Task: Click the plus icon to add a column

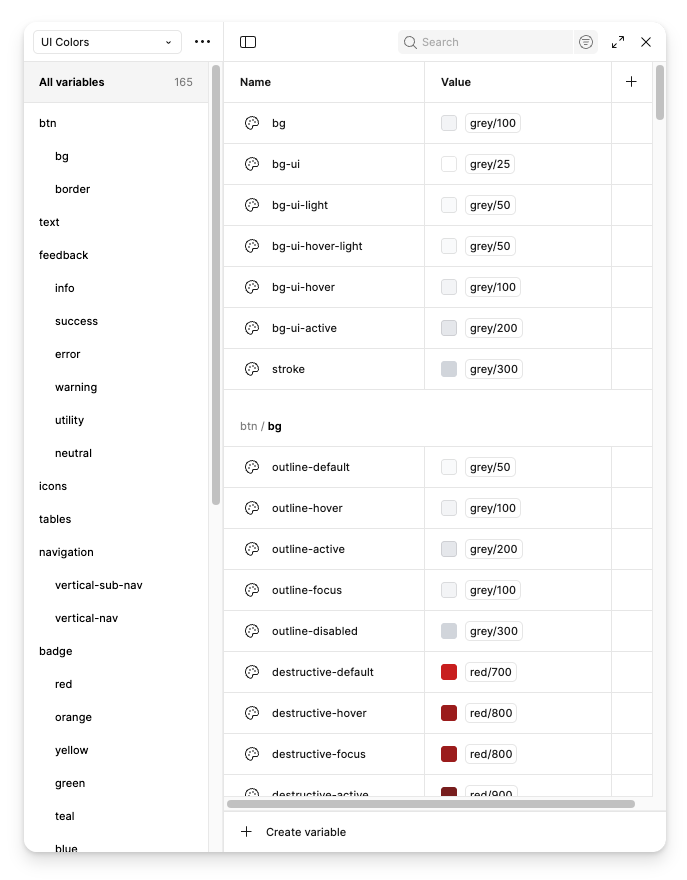Action: (x=631, y=82)
